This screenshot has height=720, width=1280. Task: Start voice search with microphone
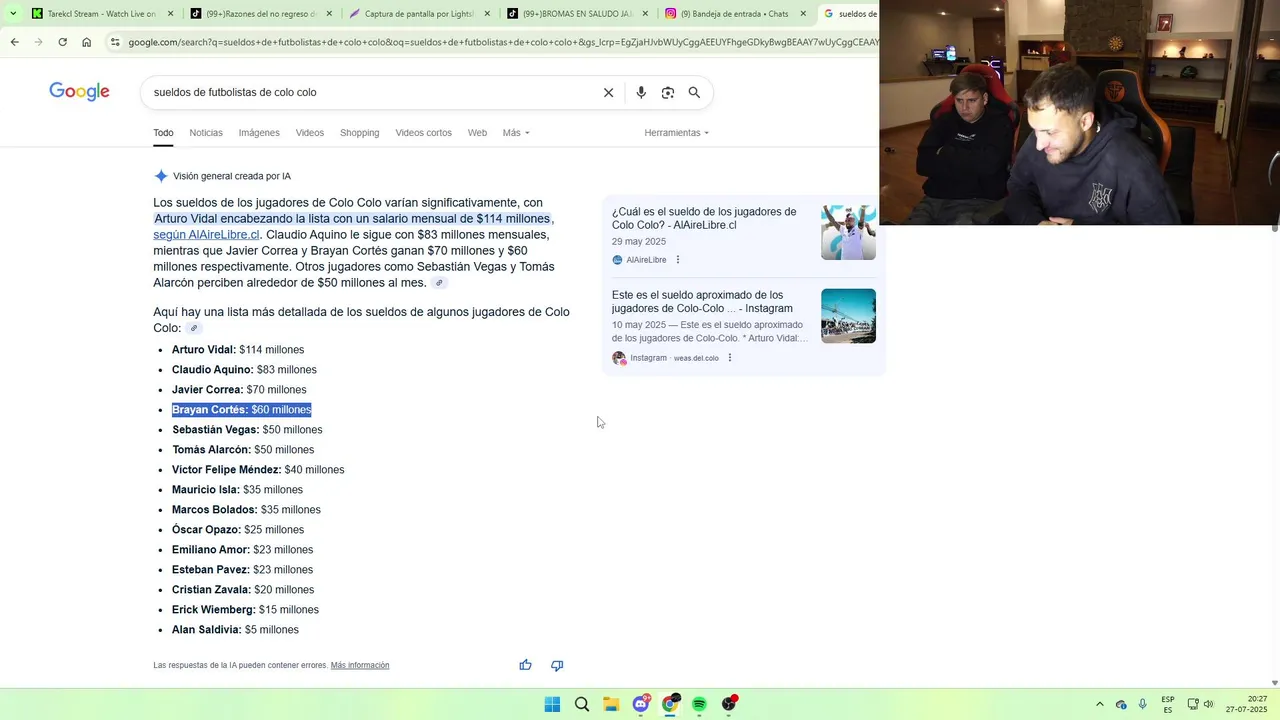(x=641, y=92)
